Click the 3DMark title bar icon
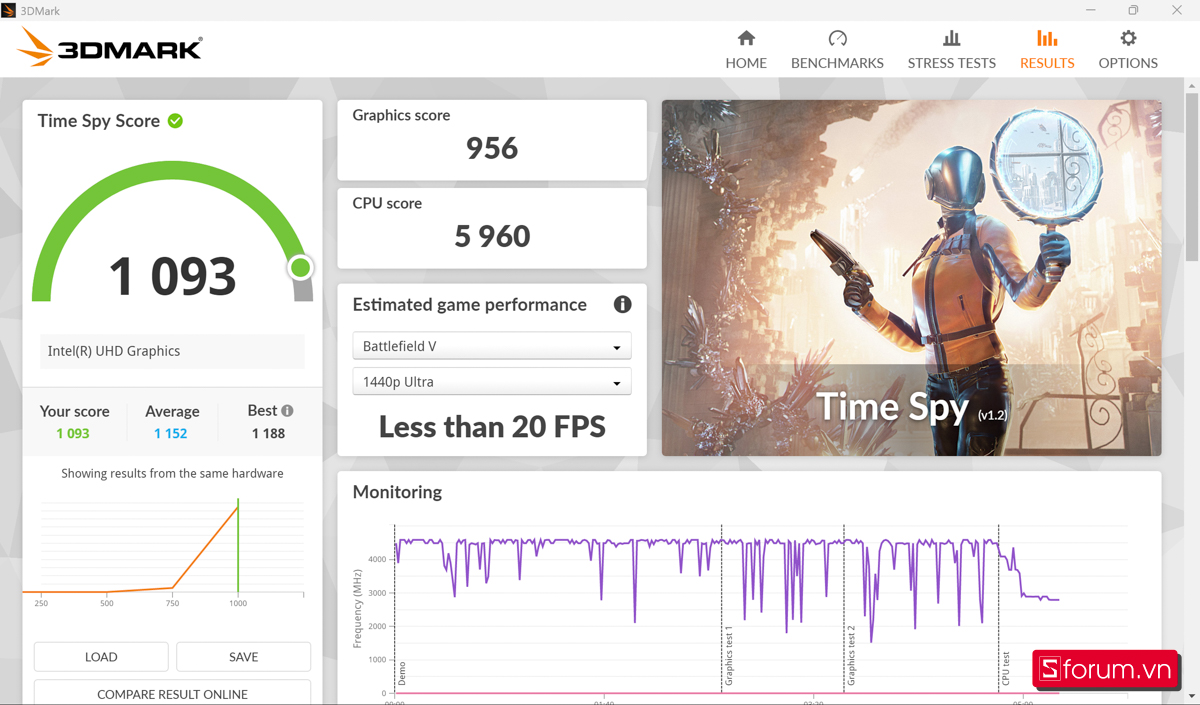 pos(9,9)
